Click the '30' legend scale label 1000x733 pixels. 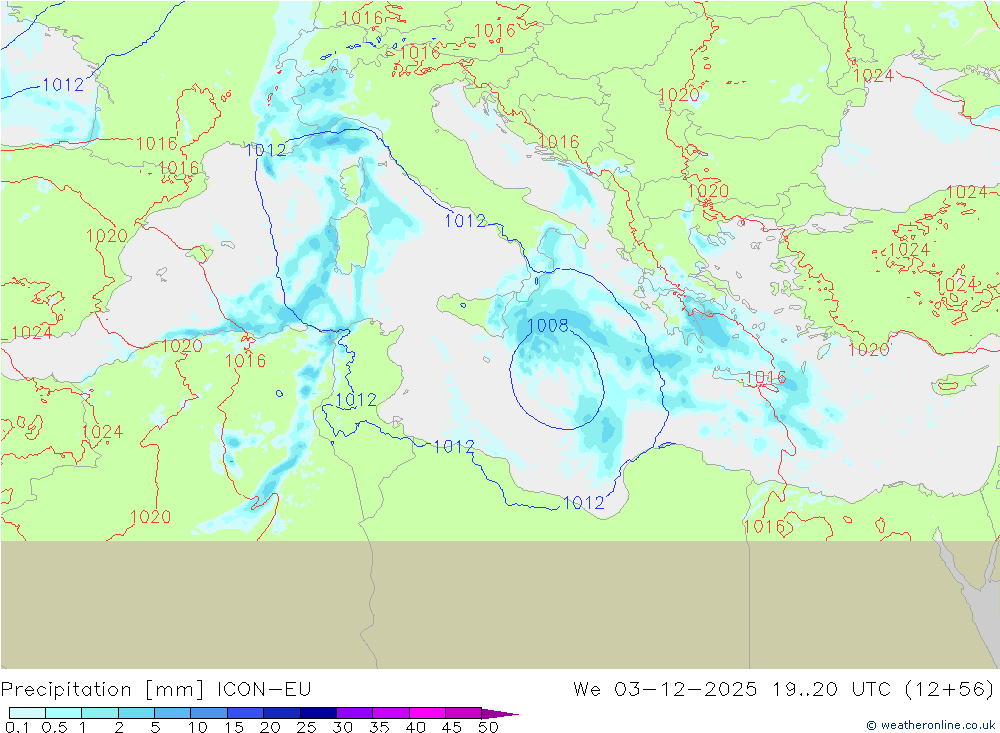(342, 727)
